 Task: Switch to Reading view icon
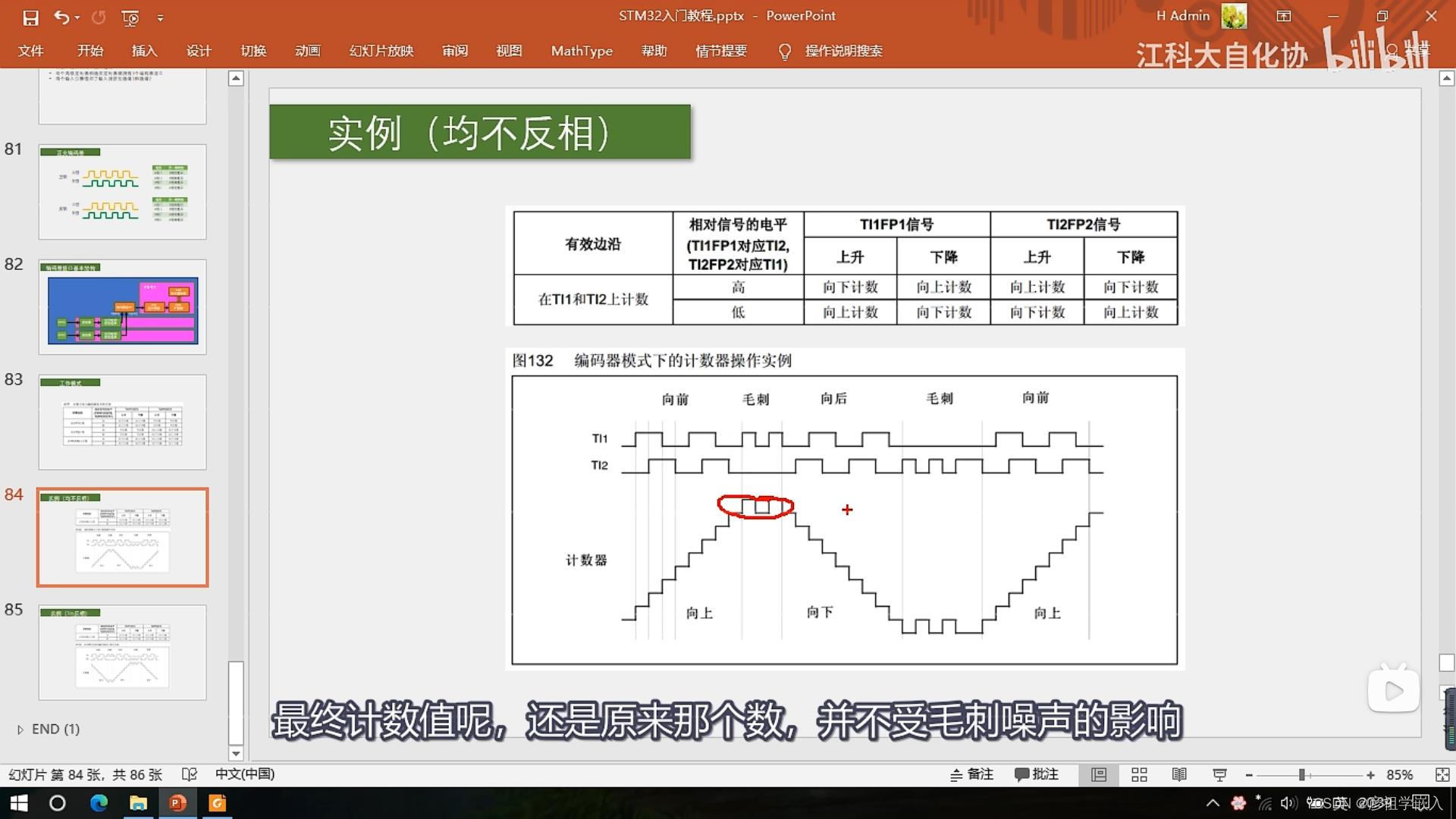coord(1179,774)
